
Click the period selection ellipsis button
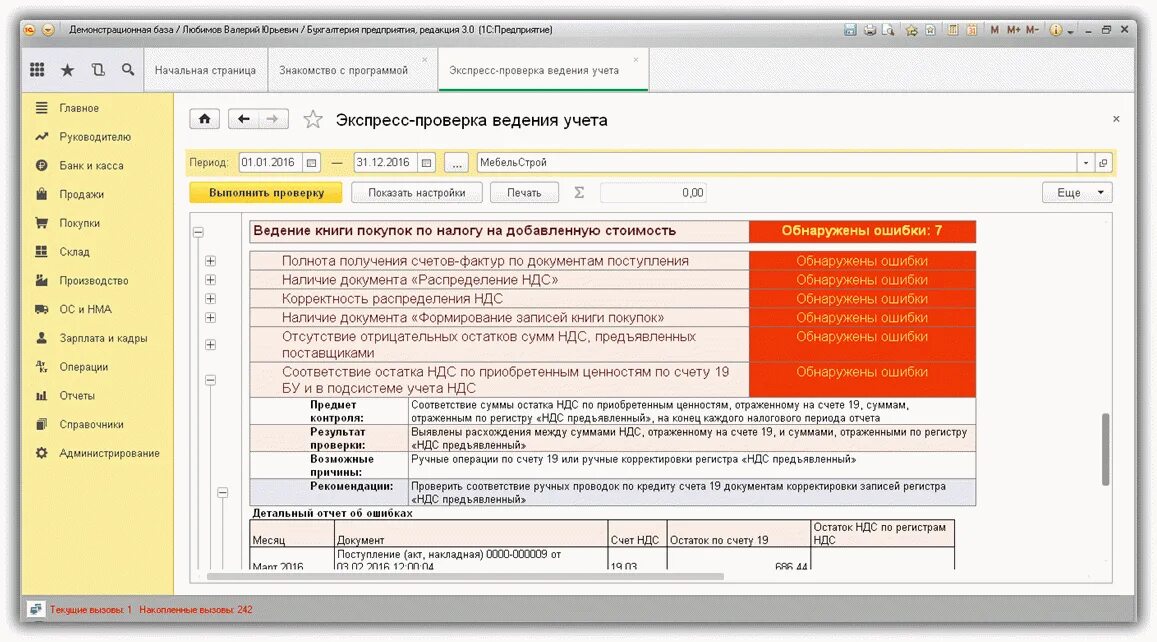[x=457, y=163]
